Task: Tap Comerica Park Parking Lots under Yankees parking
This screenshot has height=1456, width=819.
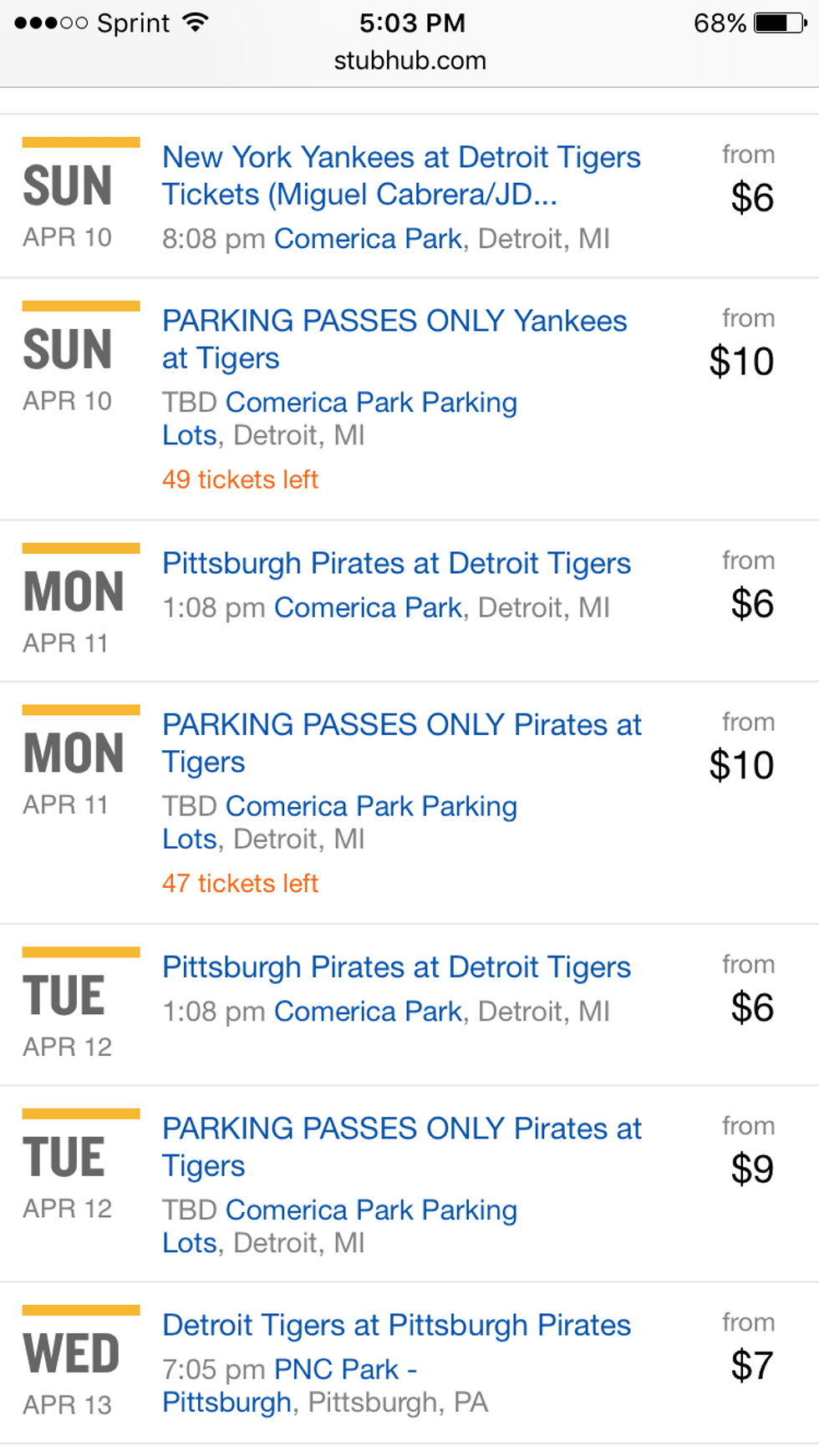Action: pyautogui.click(x=339, y=419)
